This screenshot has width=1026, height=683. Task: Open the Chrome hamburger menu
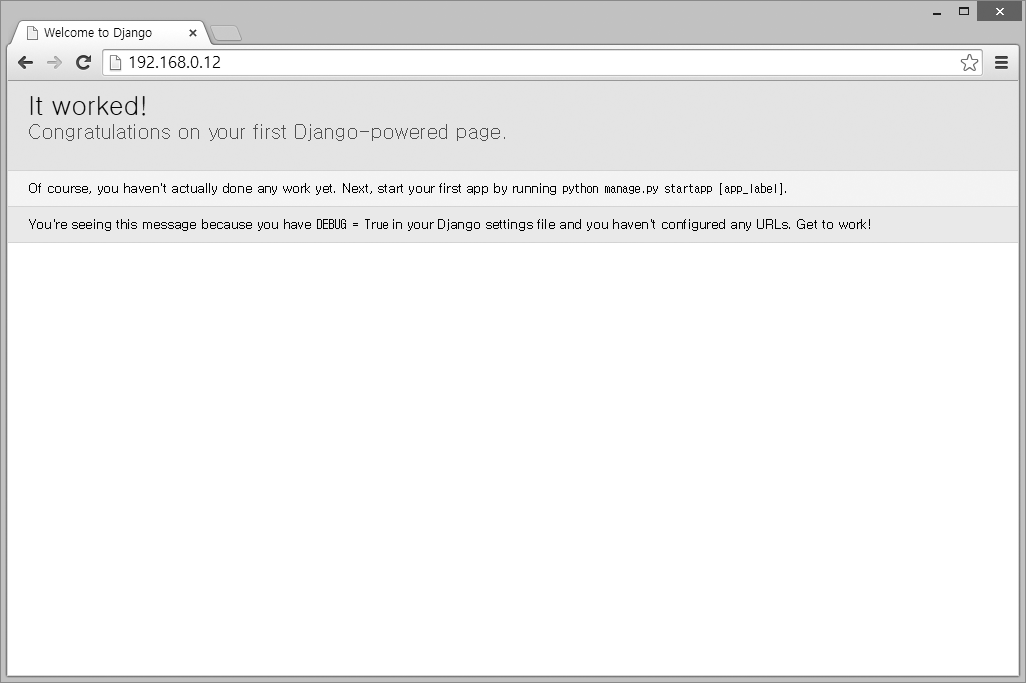click(x=1001, y=63)
